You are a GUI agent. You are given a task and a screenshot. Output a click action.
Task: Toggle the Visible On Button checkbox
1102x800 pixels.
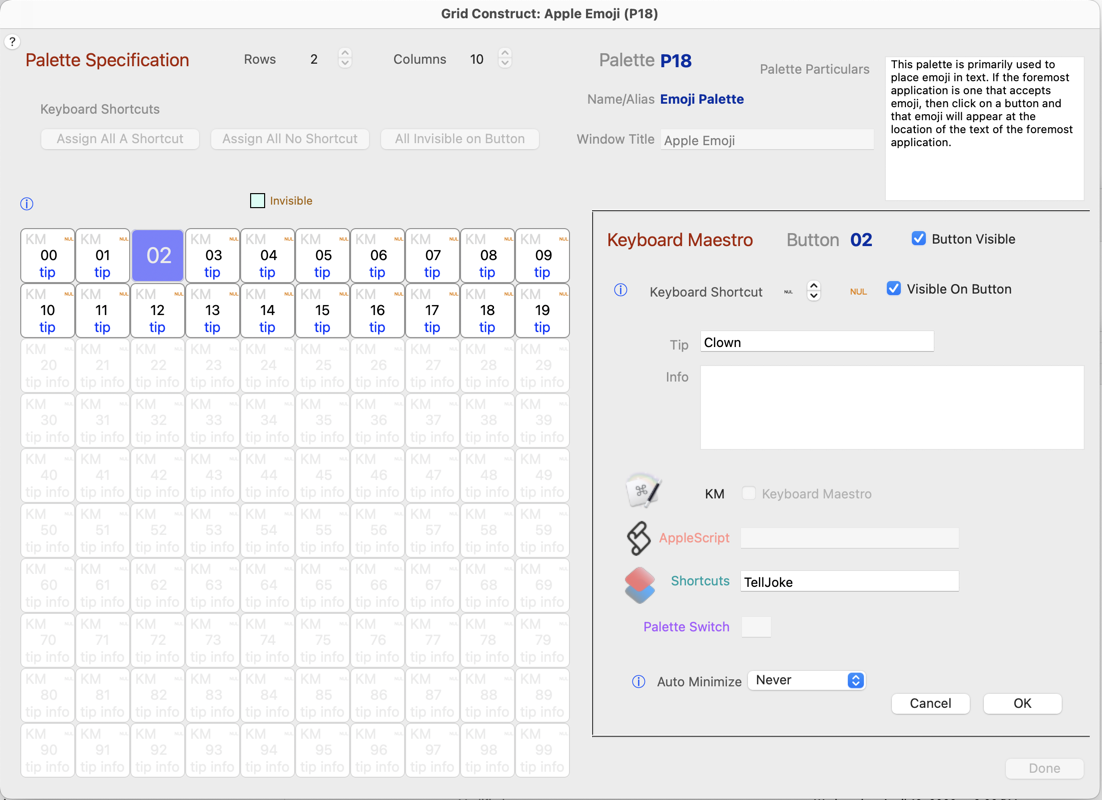[x=894, y=289]
